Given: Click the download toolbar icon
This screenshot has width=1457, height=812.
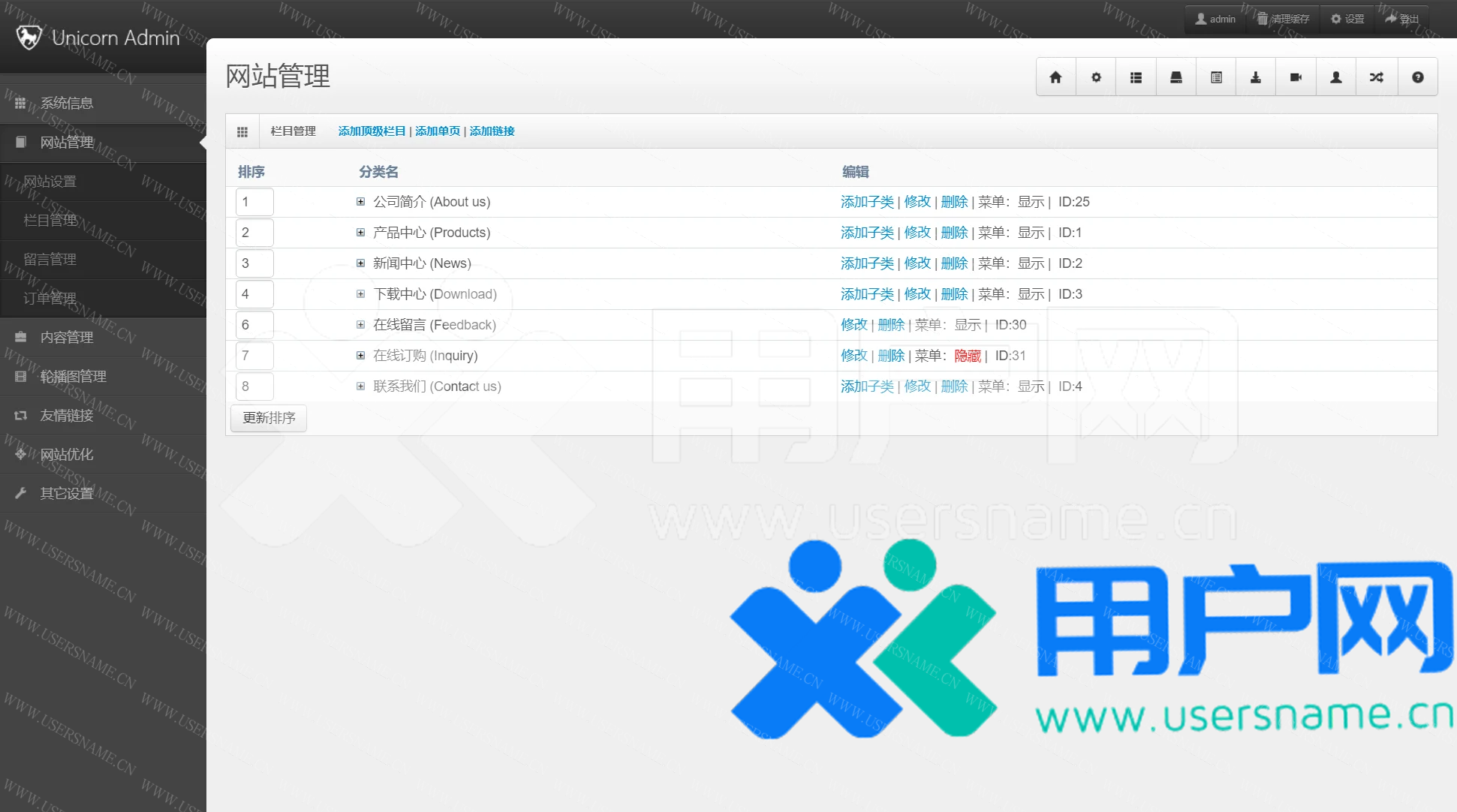Looking at the screenshot, I should click(x=1255, y=77).
